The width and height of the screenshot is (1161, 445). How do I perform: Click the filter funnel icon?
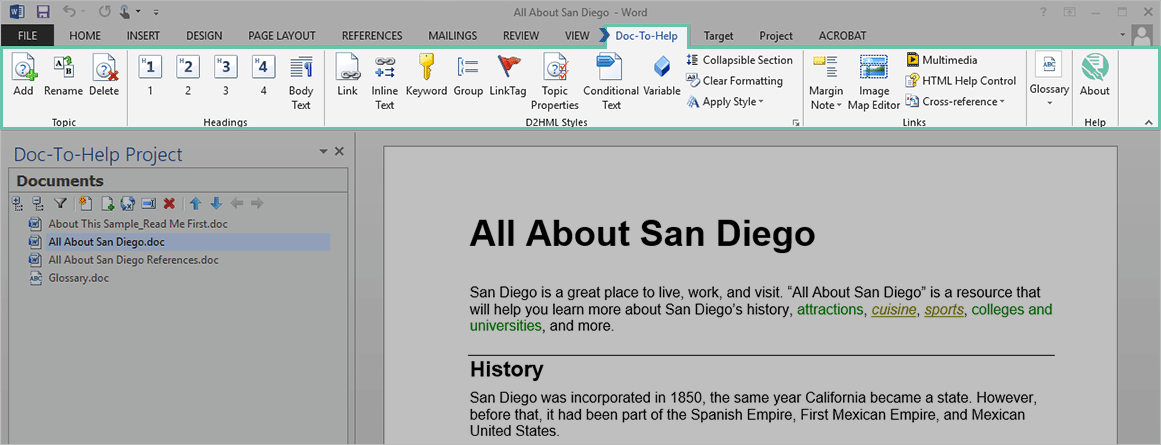click(x=61, y=203)
